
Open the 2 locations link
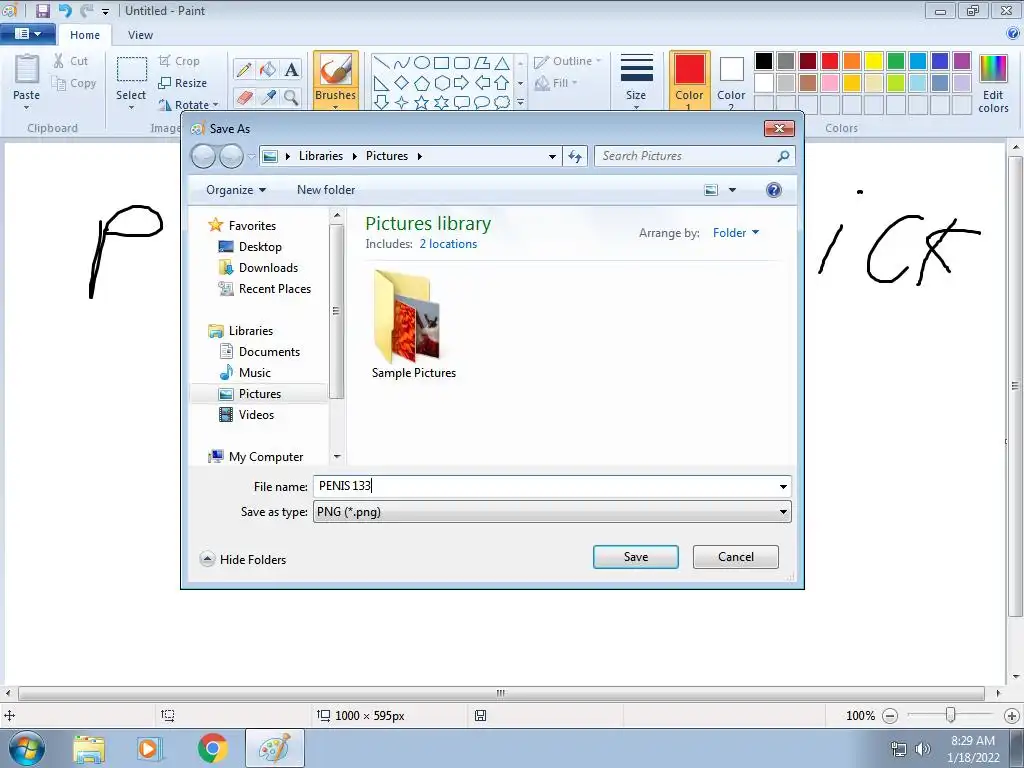448,244
